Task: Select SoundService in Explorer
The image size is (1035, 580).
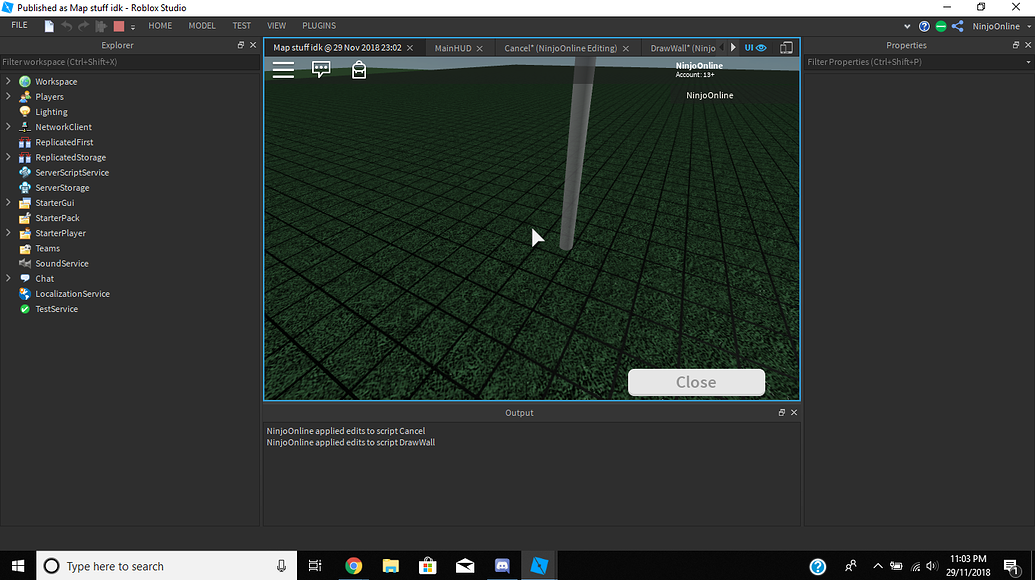Action: [61, 263]
